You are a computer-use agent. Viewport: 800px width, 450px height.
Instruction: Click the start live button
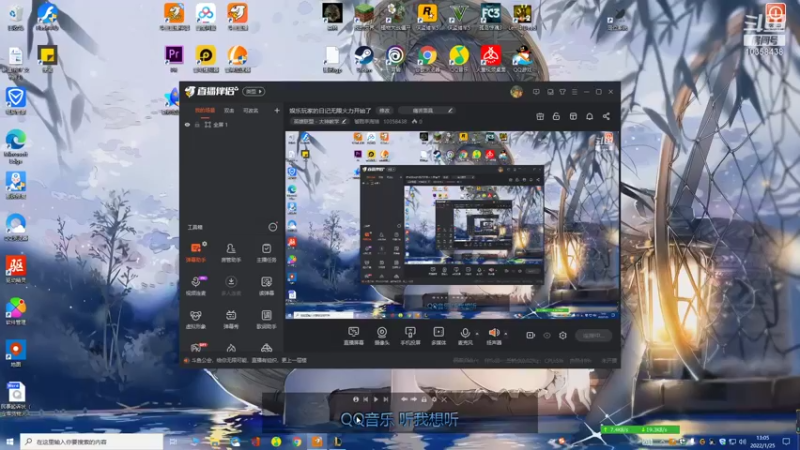coord(593,335)
